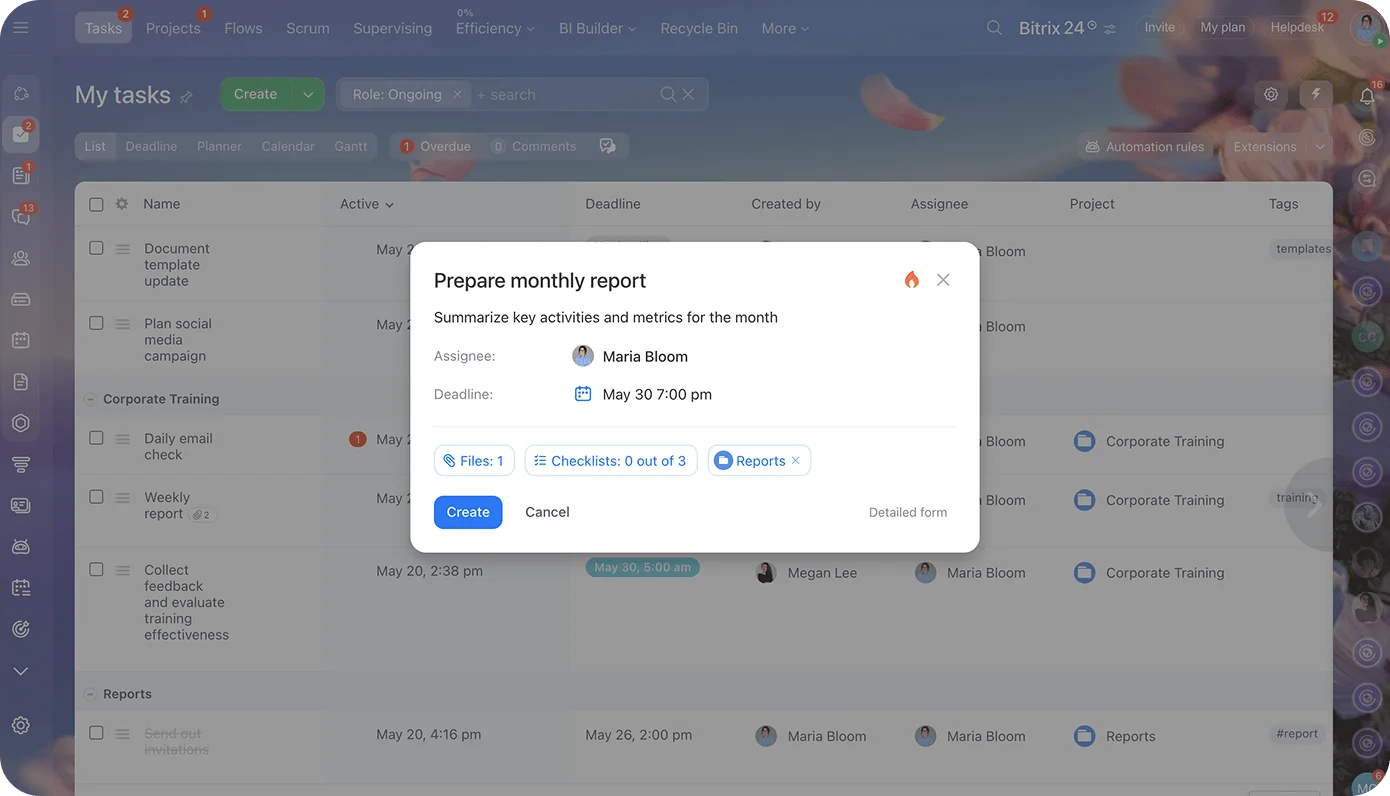Open task list settings gear icon
Image resolution: width=1390 pixels, height=796 pixels.
(x=1271, y=94)
